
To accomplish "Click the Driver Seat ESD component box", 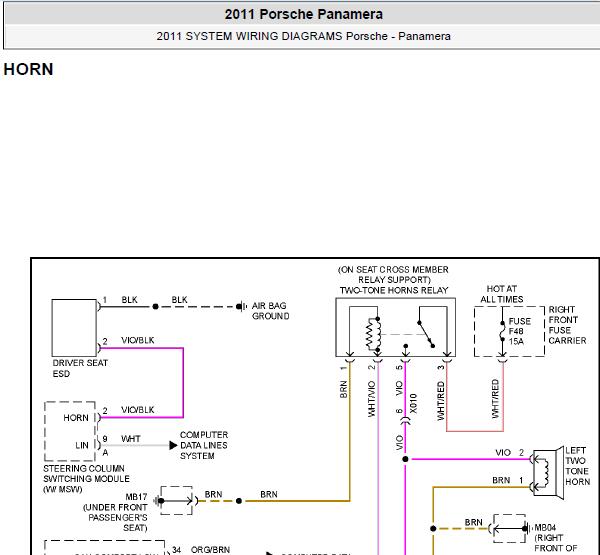I will point(74,328).
